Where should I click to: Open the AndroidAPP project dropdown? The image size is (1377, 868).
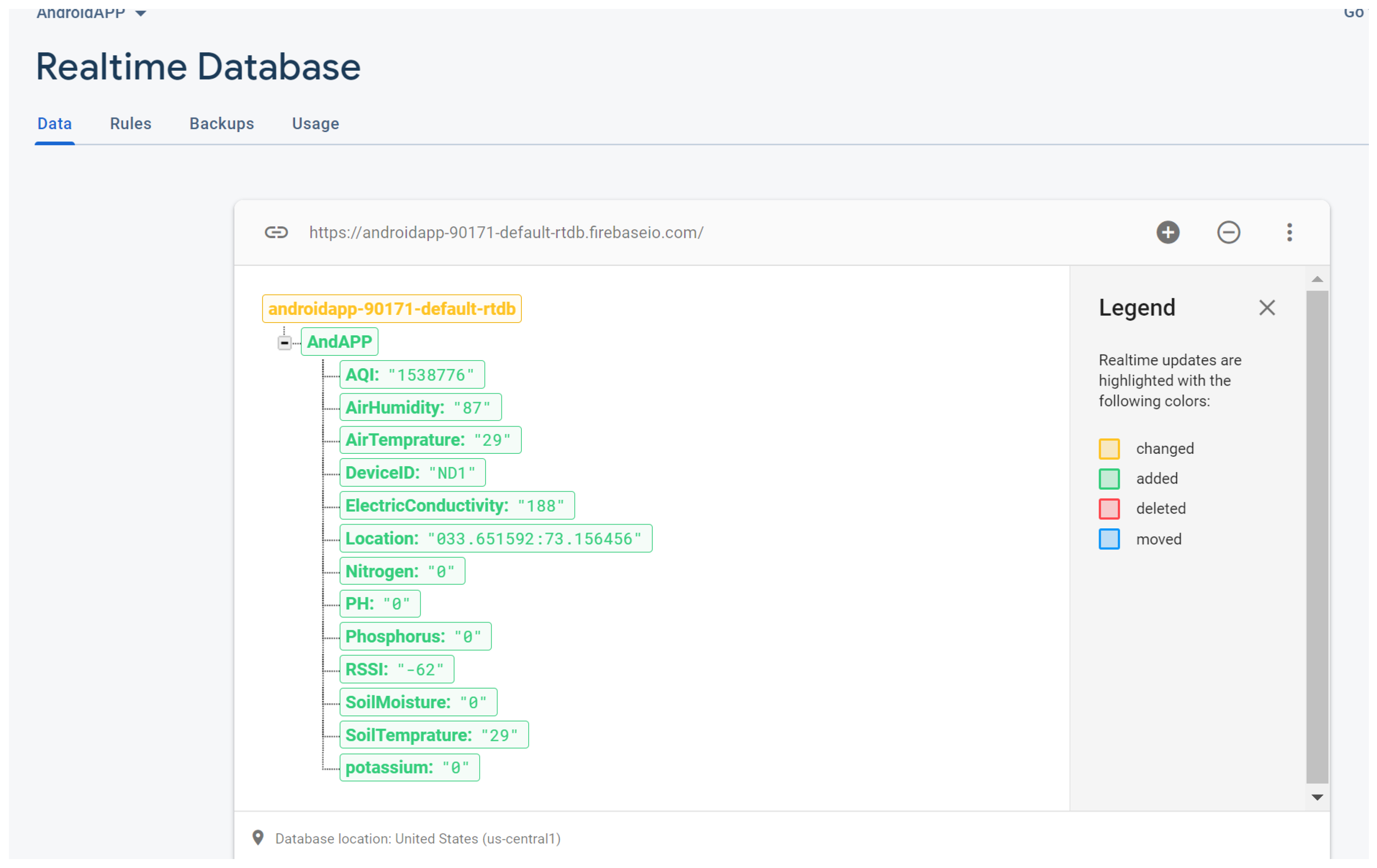(141, 13)
